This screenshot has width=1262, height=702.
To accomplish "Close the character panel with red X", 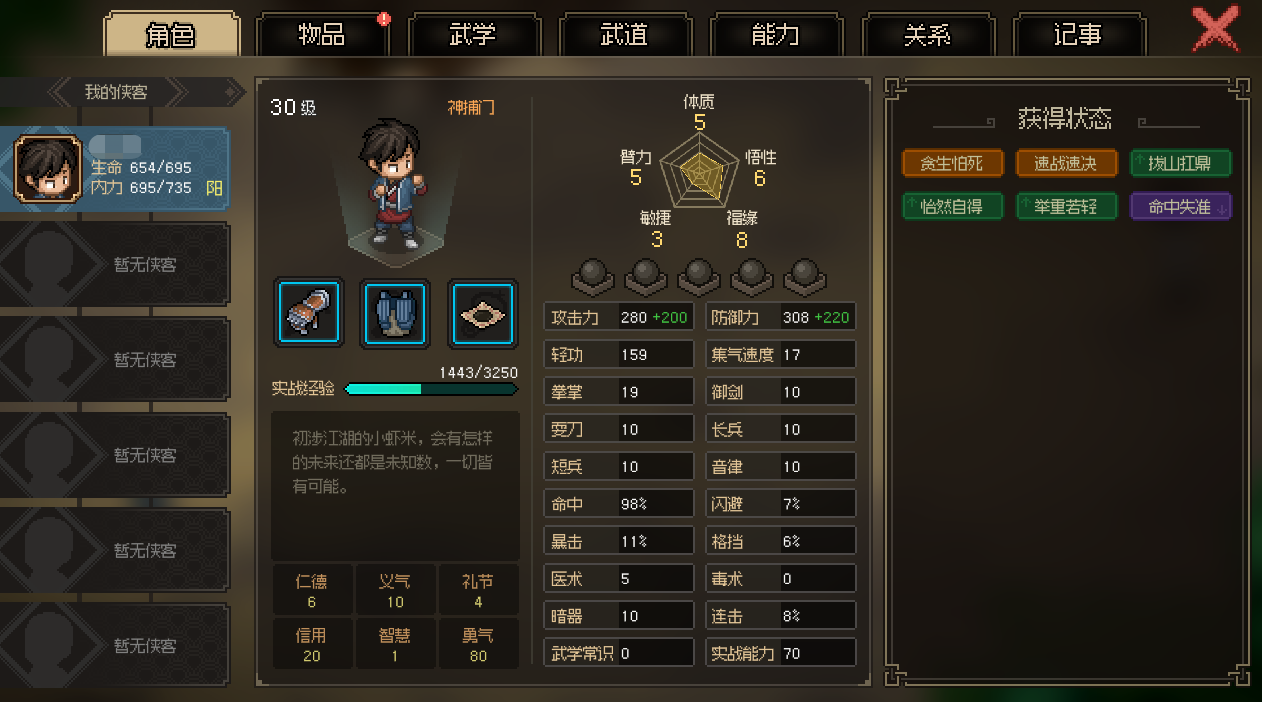I will click(1216, 29).
